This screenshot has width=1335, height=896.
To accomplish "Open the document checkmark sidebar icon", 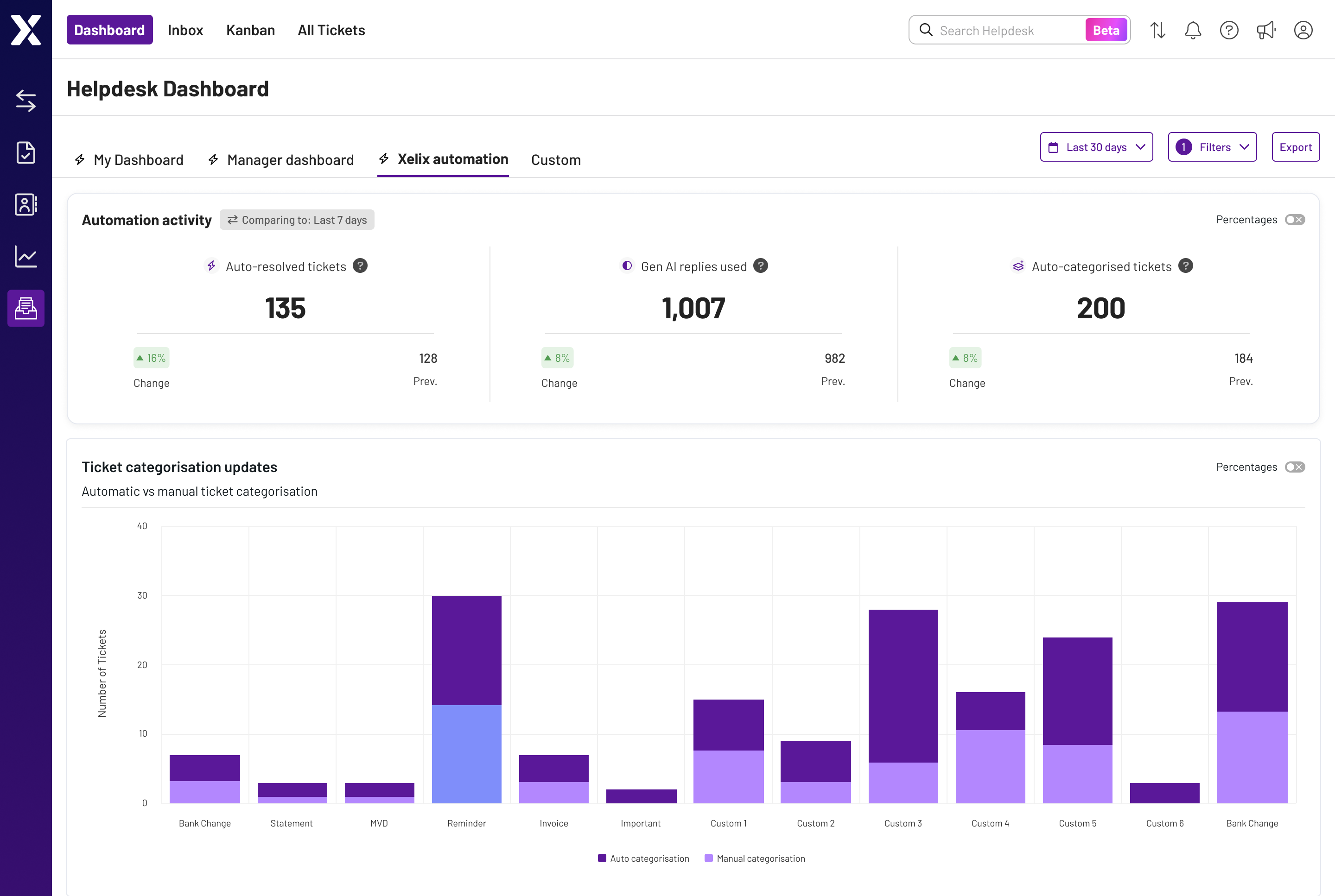I will coord(26,152).
